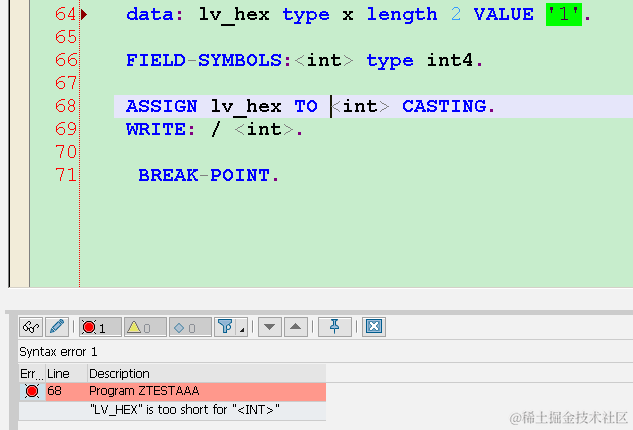The width and height of the screenshot is (633, 430).
Task: Click the FIELD-SYMBOLS keyword on line 66
Action: point(203,61)
